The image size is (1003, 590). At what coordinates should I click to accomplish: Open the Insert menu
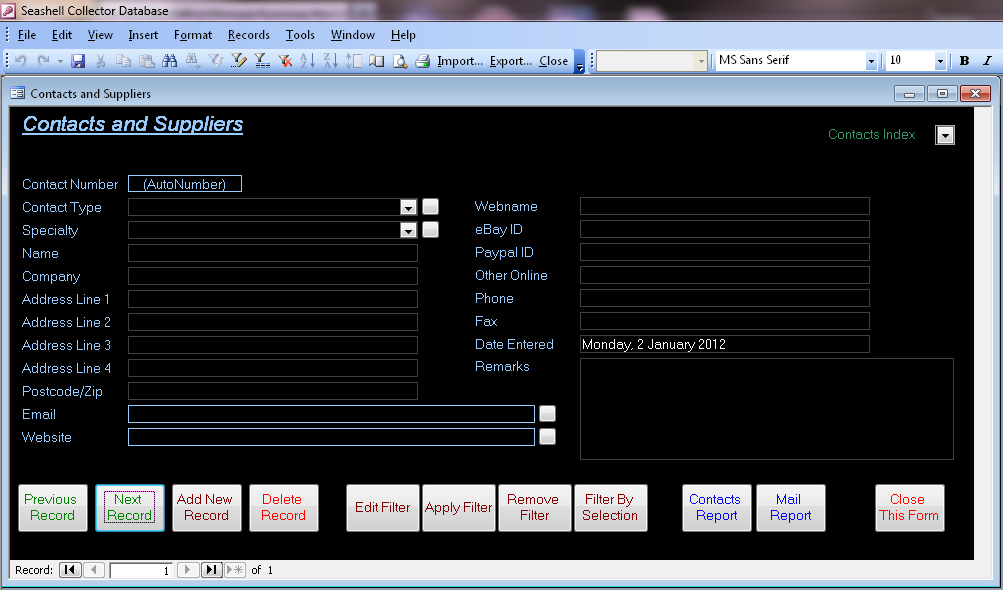[143, 35]
